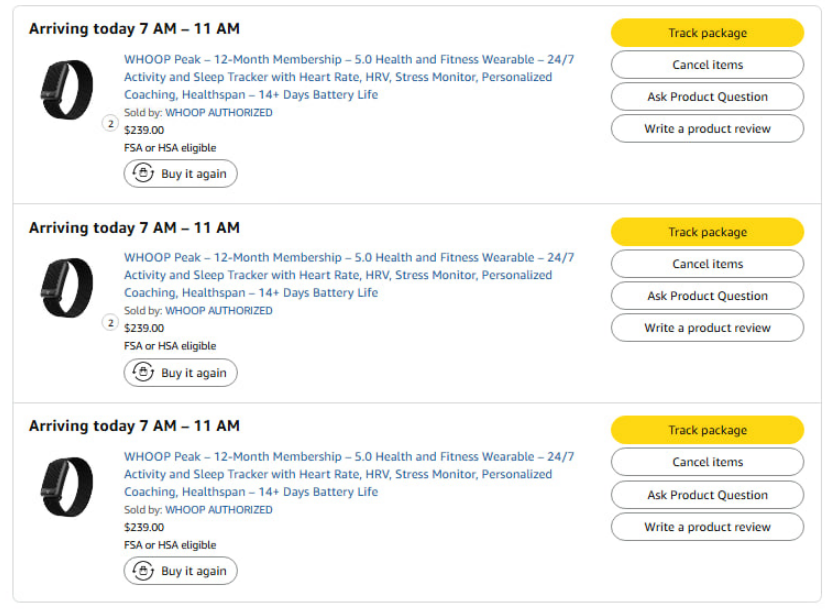The image size is (825, 609).
Task: Ask Product Question on third order
Action: point(707,495)
